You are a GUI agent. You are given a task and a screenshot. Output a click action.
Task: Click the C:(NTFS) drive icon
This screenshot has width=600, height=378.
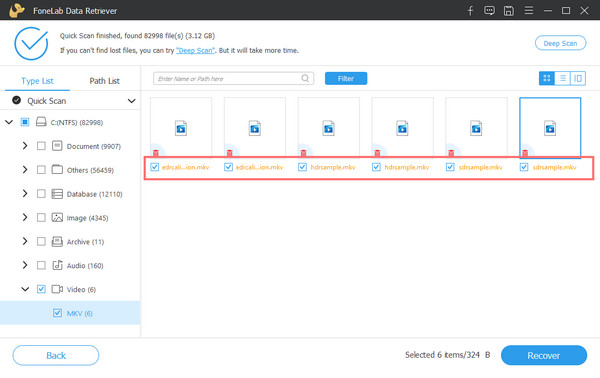tap(41, 122)
